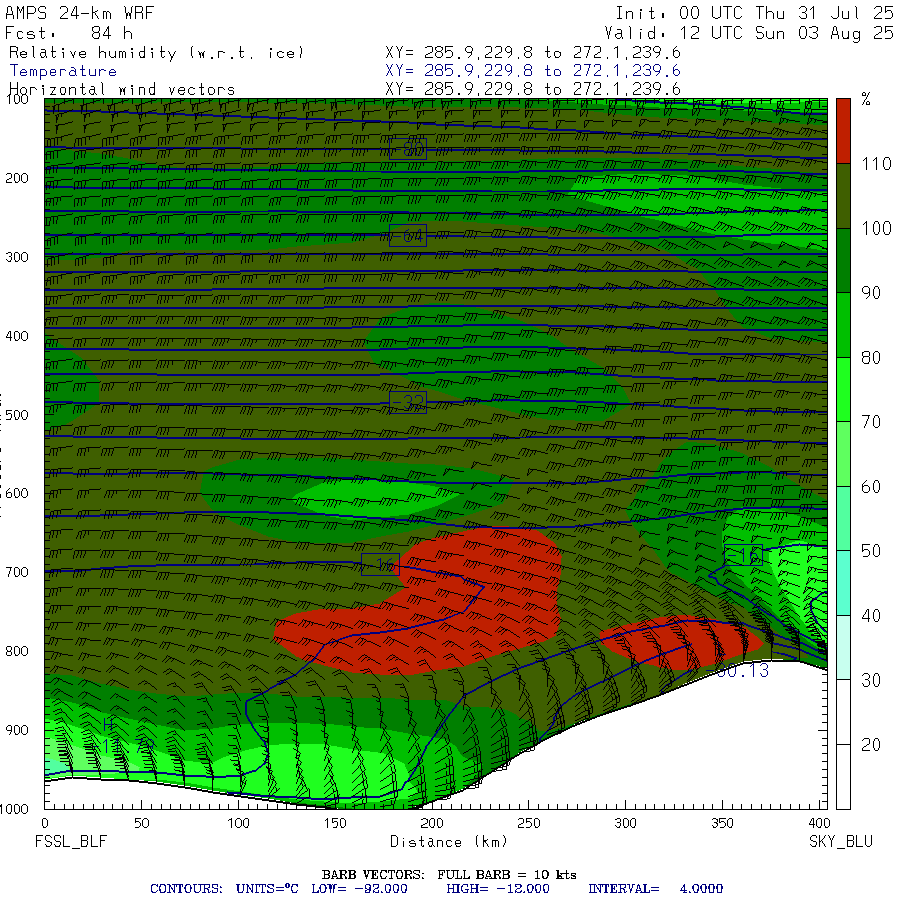
Task: Select the pale aqua colorbar segment between 30 and 40
Action: (x=843, y=648)
